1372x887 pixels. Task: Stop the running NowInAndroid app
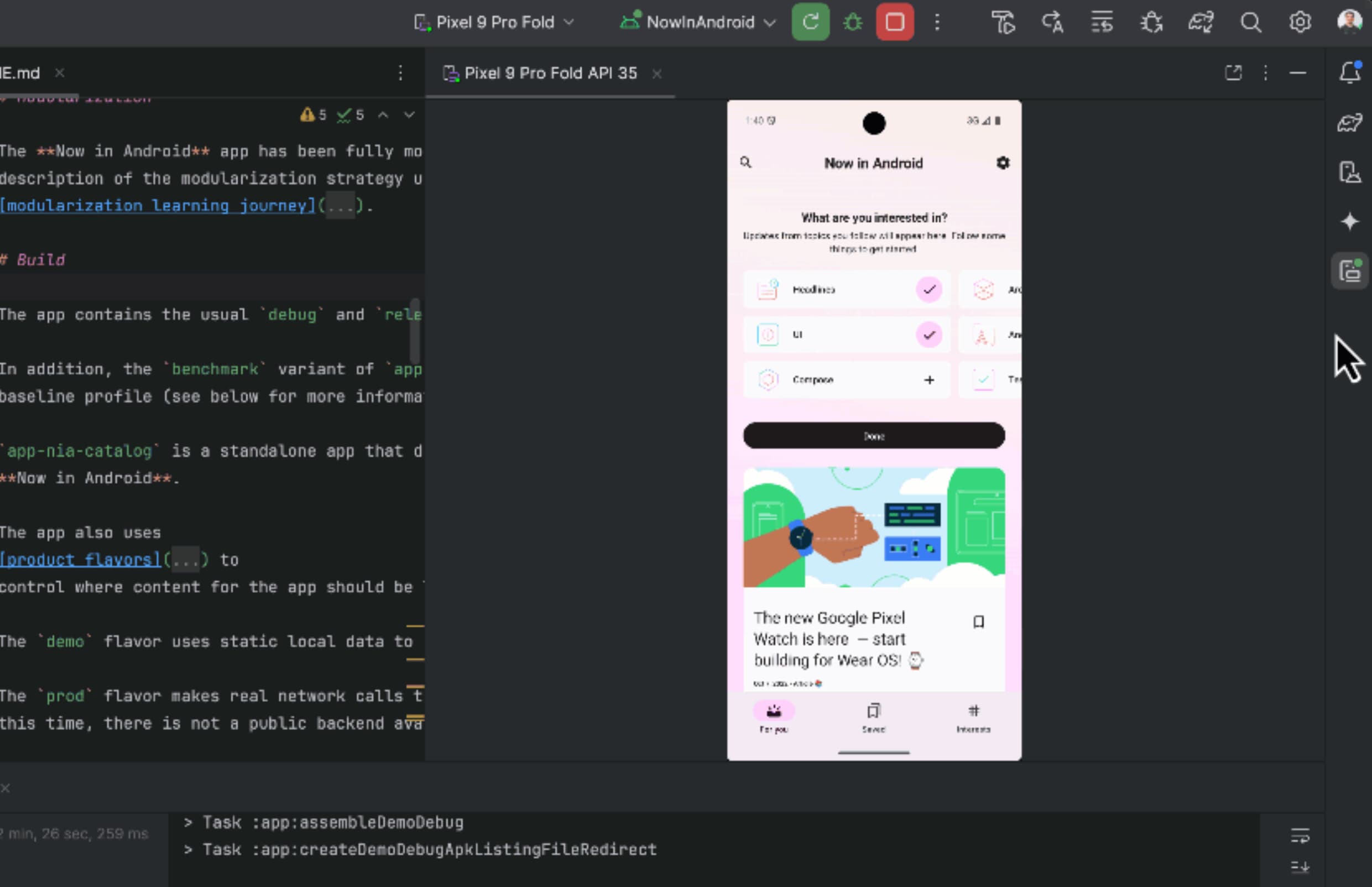click(x=894, y=23)
